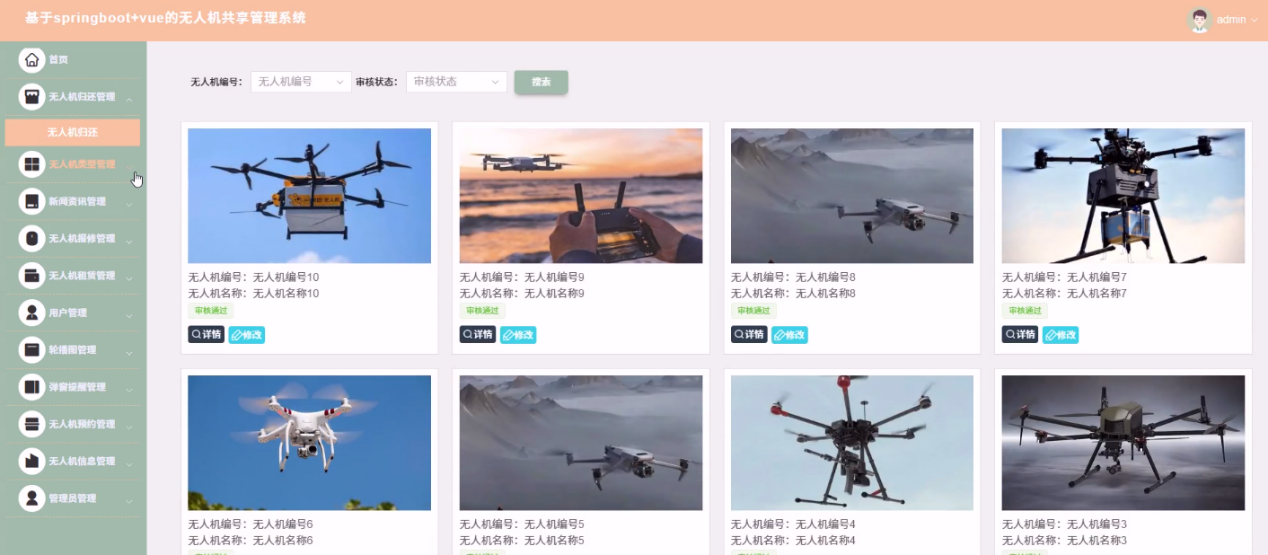The height and width of the screenshot is (555, 1268).
Task: Open 详情 for 无人机编号9
Action: pos(478,335)
